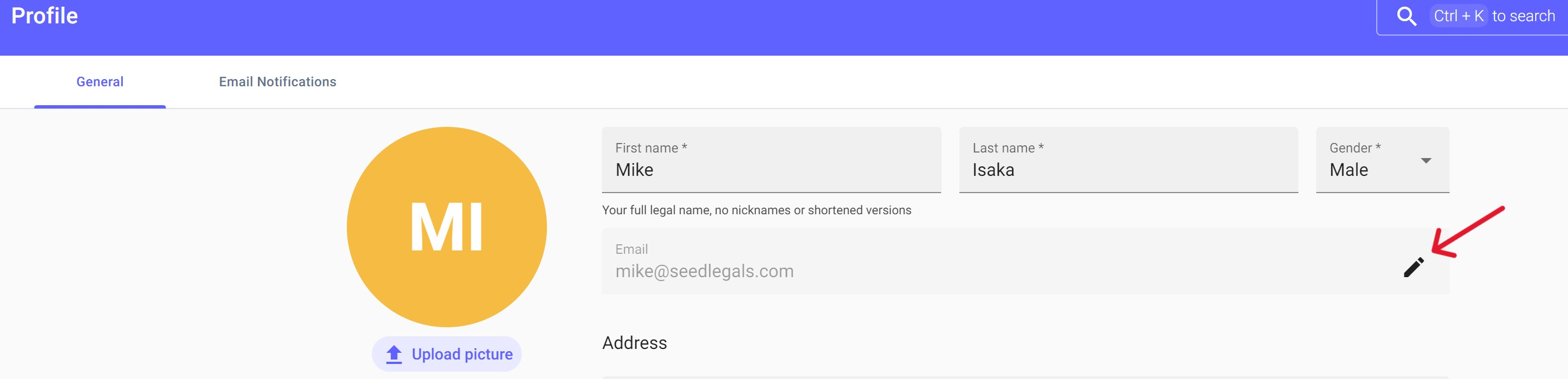Focus the Last name field containing Isaka
This screenshot has width=1568, height=379.
click(x=1128, y=170)
